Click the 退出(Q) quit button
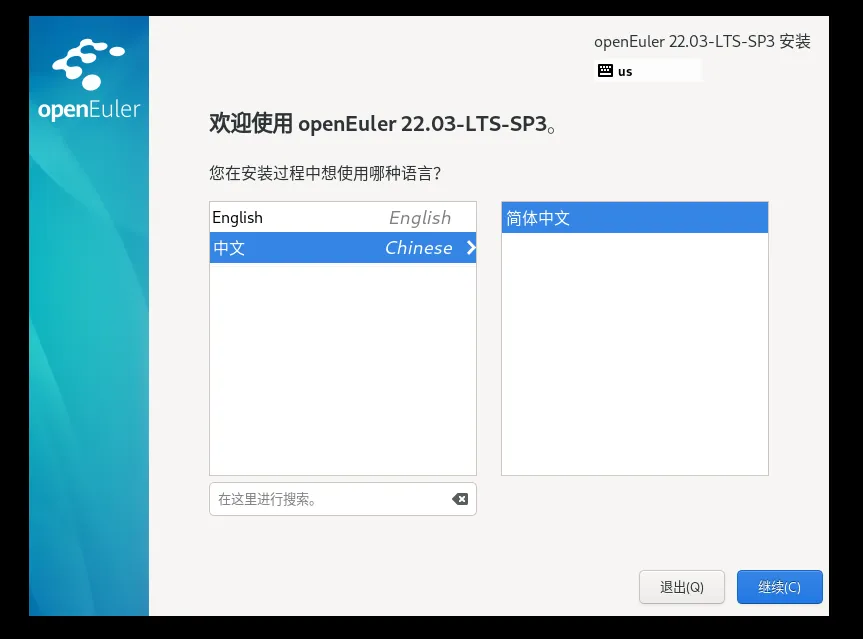The height and width of the screenshot is (639, 863). [681, 587]
